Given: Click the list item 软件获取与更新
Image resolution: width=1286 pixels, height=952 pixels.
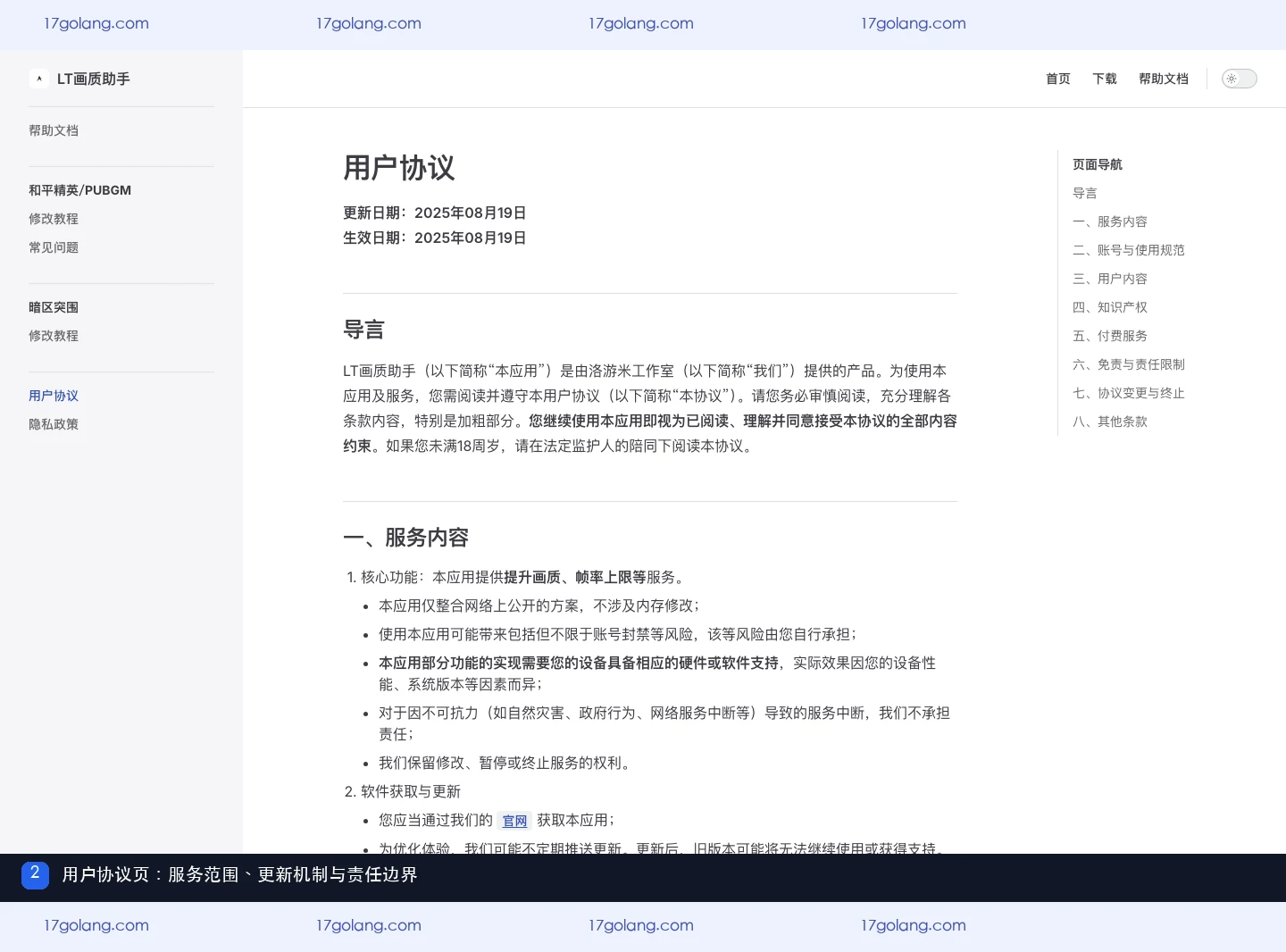Looking at the screenshot, I should (x=411, y=791).
